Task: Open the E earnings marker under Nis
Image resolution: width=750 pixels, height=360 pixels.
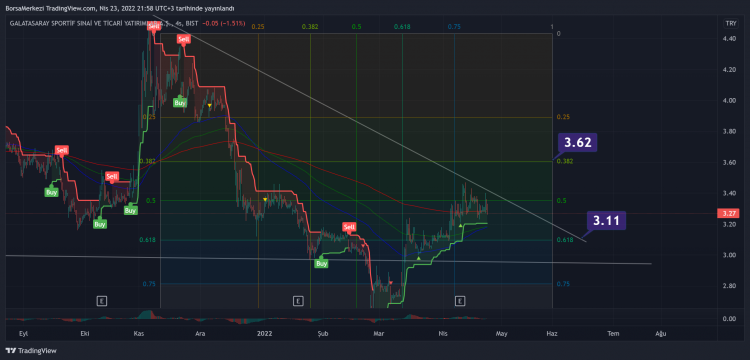Action: [x=460, y=301]
